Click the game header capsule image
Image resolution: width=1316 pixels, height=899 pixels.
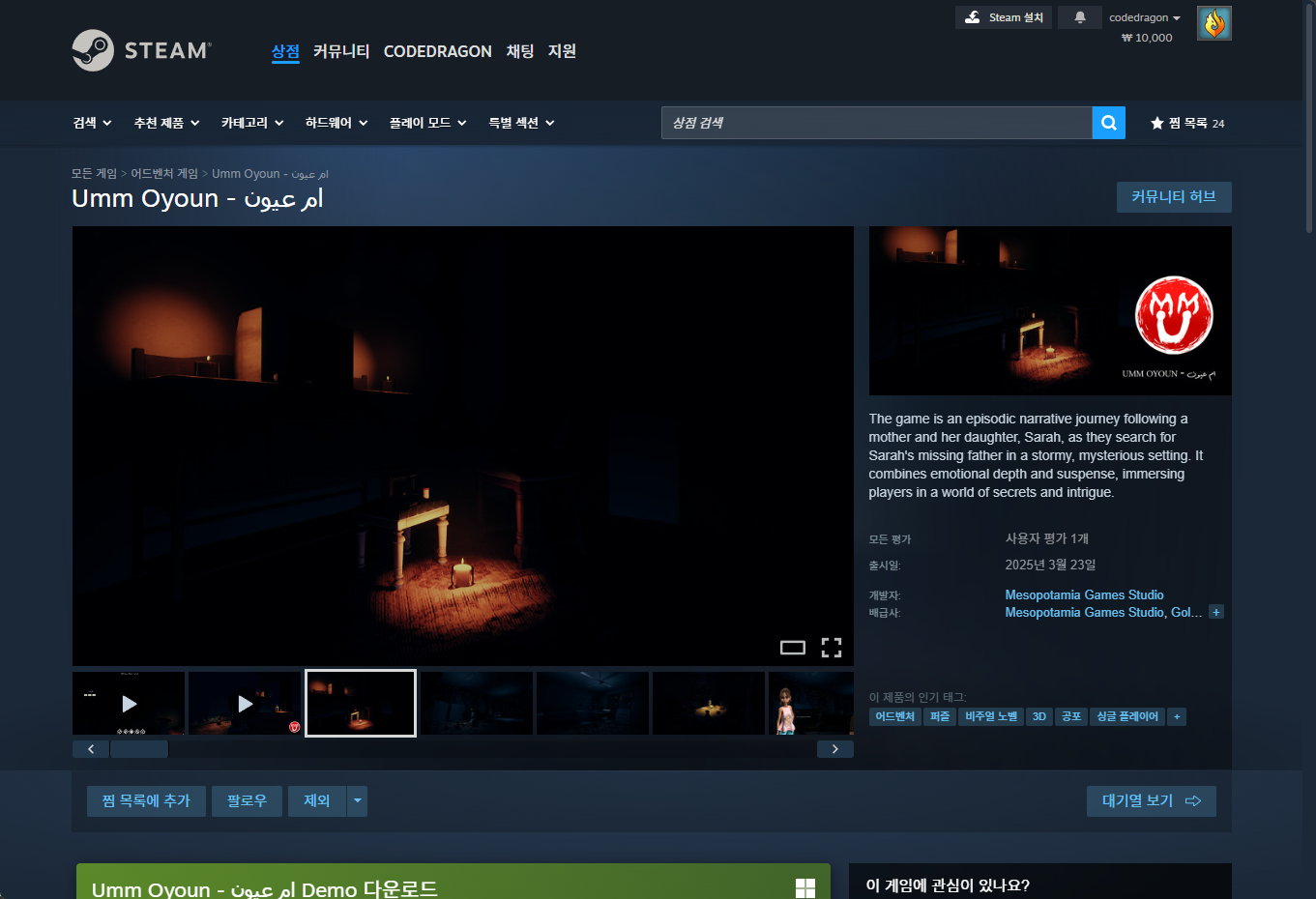(1050, 310)
